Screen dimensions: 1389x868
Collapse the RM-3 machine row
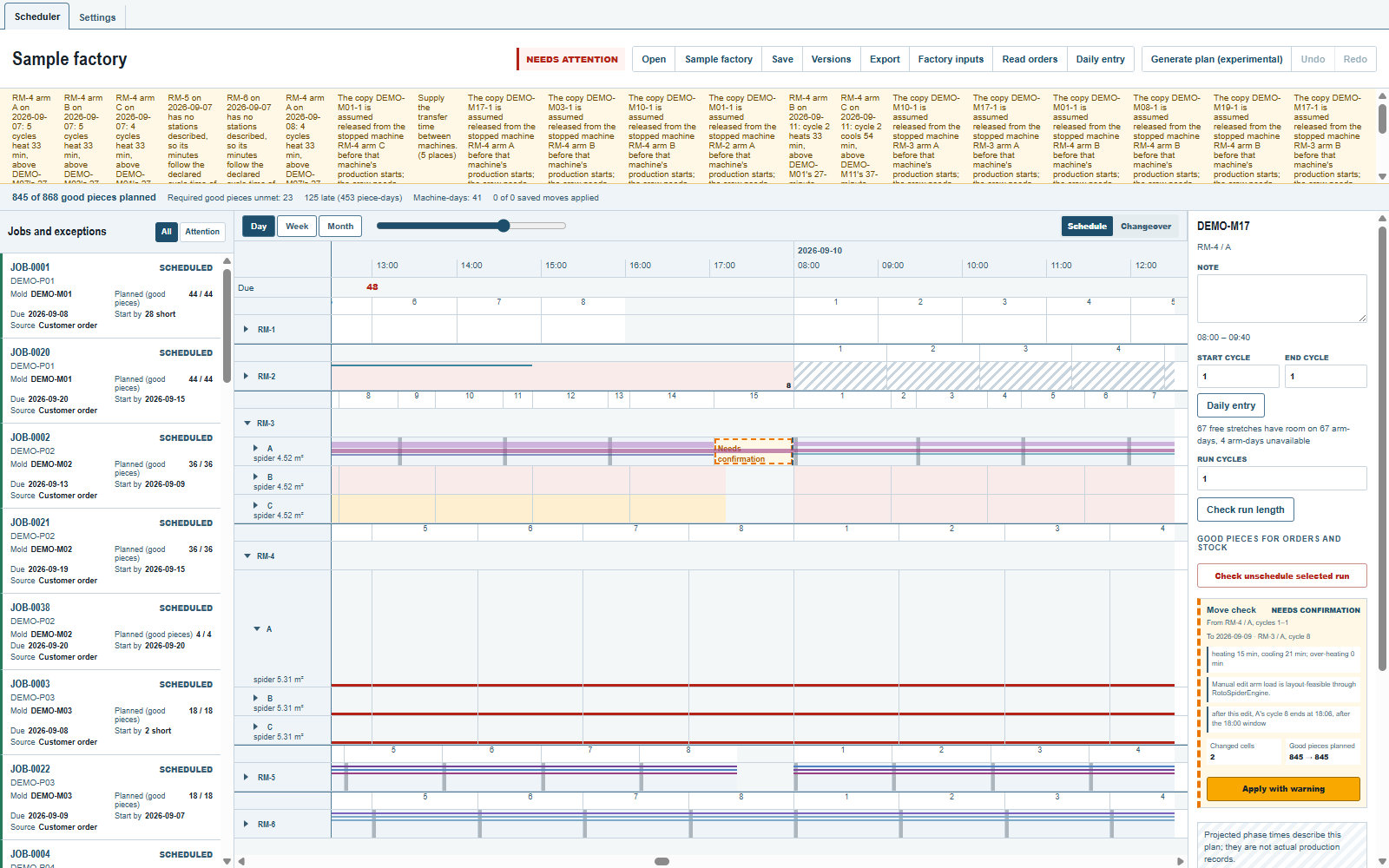(247, 424)
